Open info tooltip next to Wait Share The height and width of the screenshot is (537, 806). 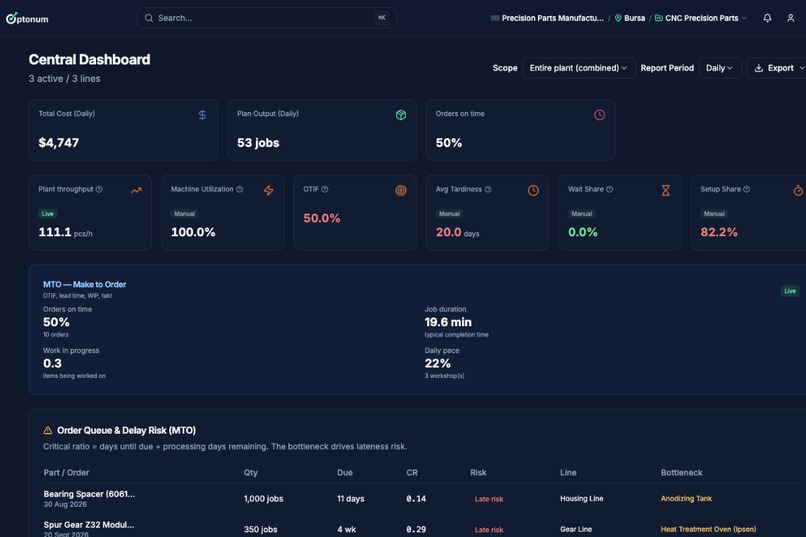coord(609,189)
